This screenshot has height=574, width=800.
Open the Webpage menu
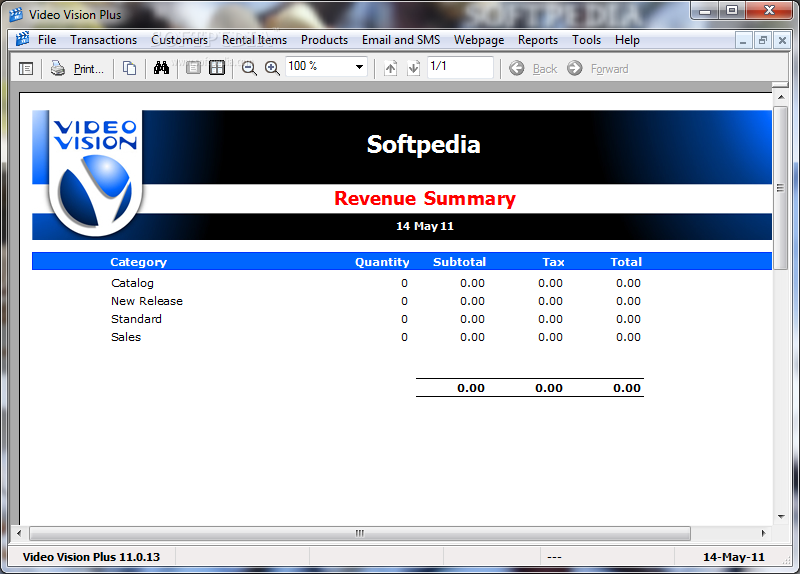coord(479,40)
